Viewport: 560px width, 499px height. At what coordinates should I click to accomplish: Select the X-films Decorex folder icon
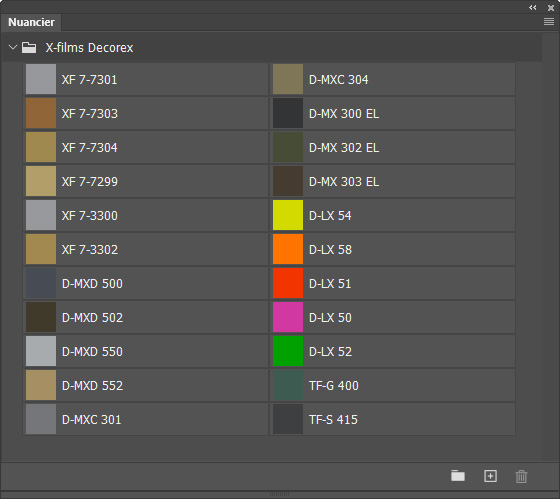pyautogui.click(x=29, y=48)
